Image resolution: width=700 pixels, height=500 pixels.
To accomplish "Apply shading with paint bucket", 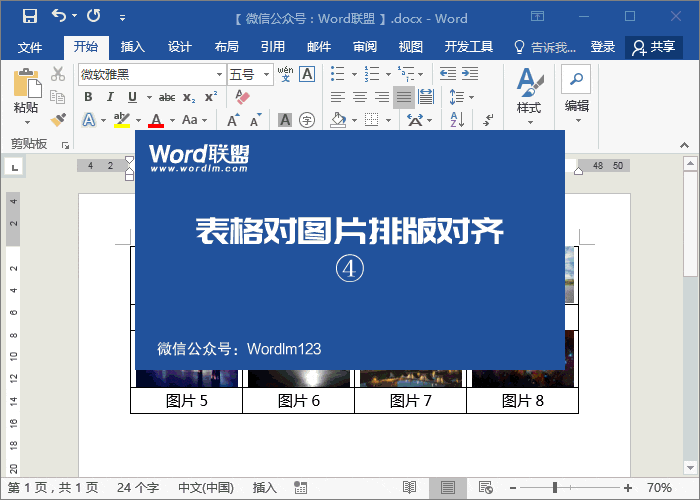I will [338, 120].
